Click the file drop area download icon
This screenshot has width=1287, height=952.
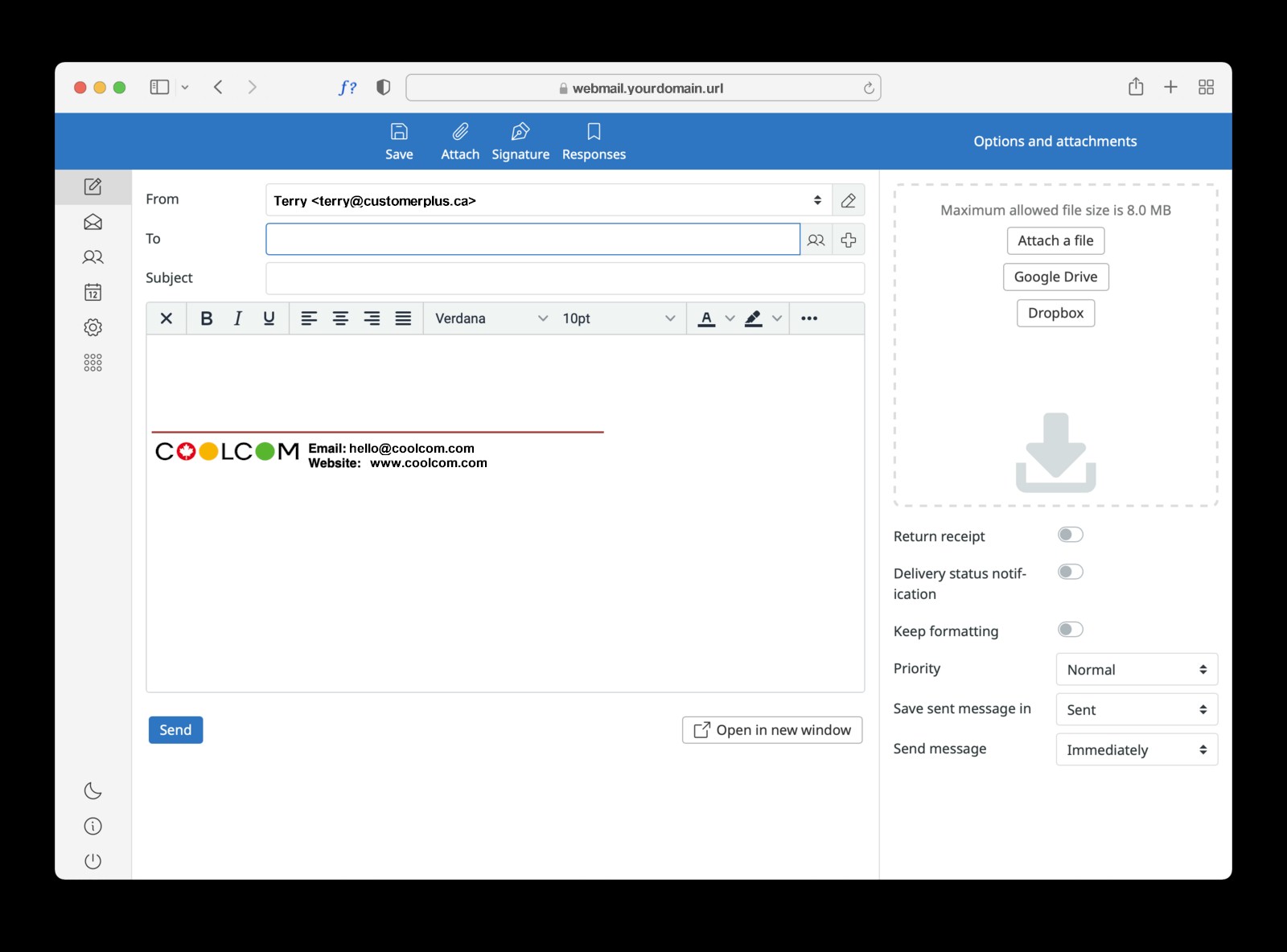click(x=1056, y=453)
